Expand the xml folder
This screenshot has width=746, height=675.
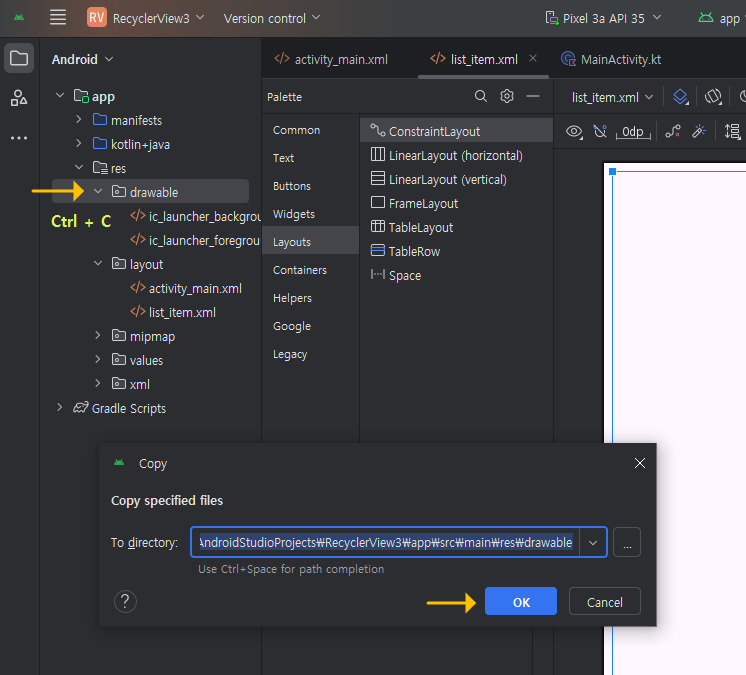pyautogui.click(x=98, y=383)
